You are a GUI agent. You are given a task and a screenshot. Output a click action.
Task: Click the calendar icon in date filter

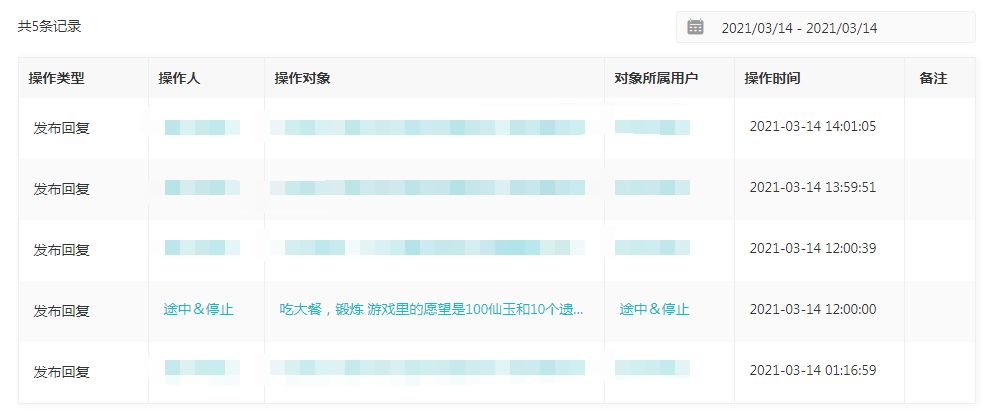[695, 27]
